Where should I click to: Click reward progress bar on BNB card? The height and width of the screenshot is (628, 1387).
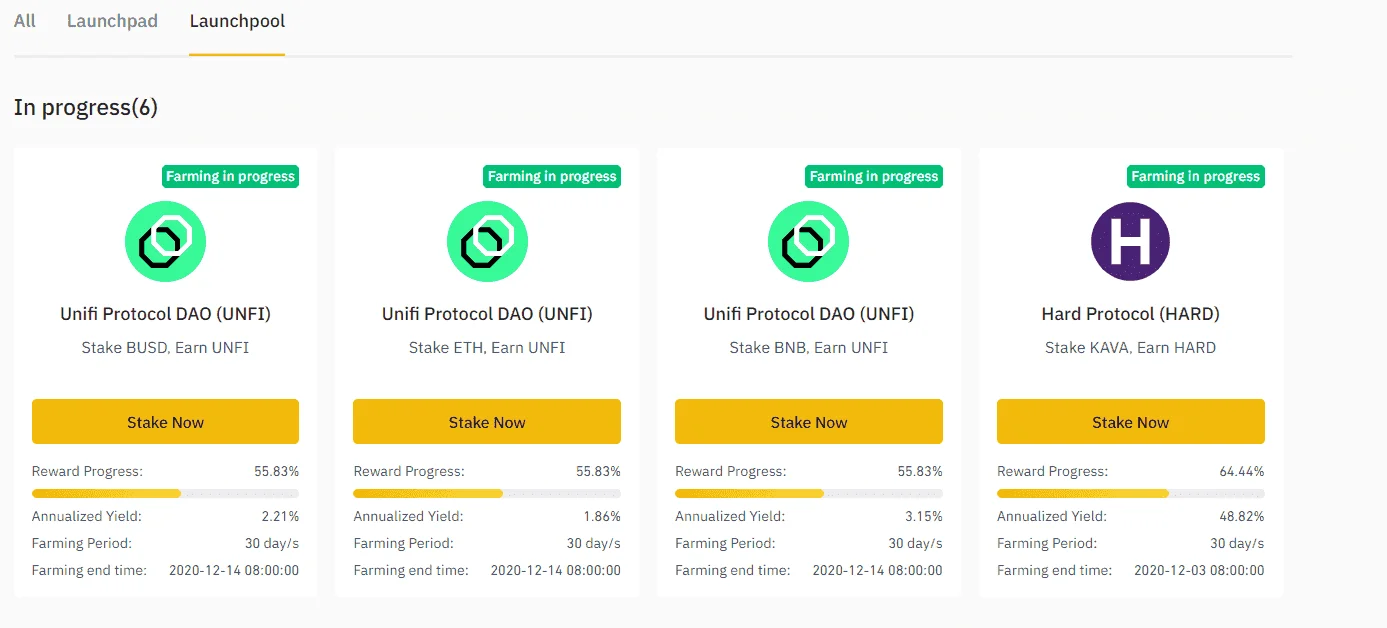(809, 493)
